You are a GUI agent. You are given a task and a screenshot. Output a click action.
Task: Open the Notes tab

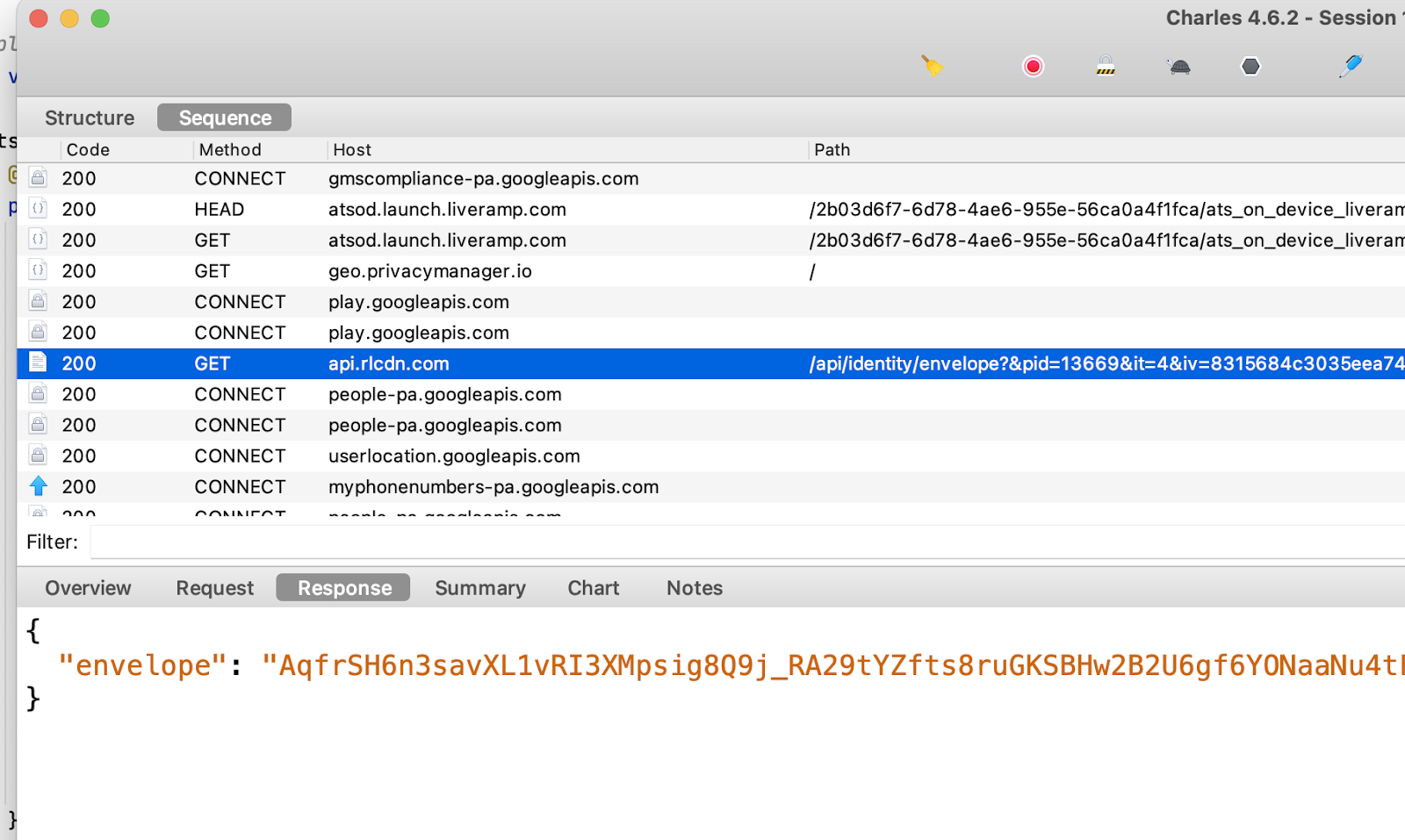(x=695, y=588)
